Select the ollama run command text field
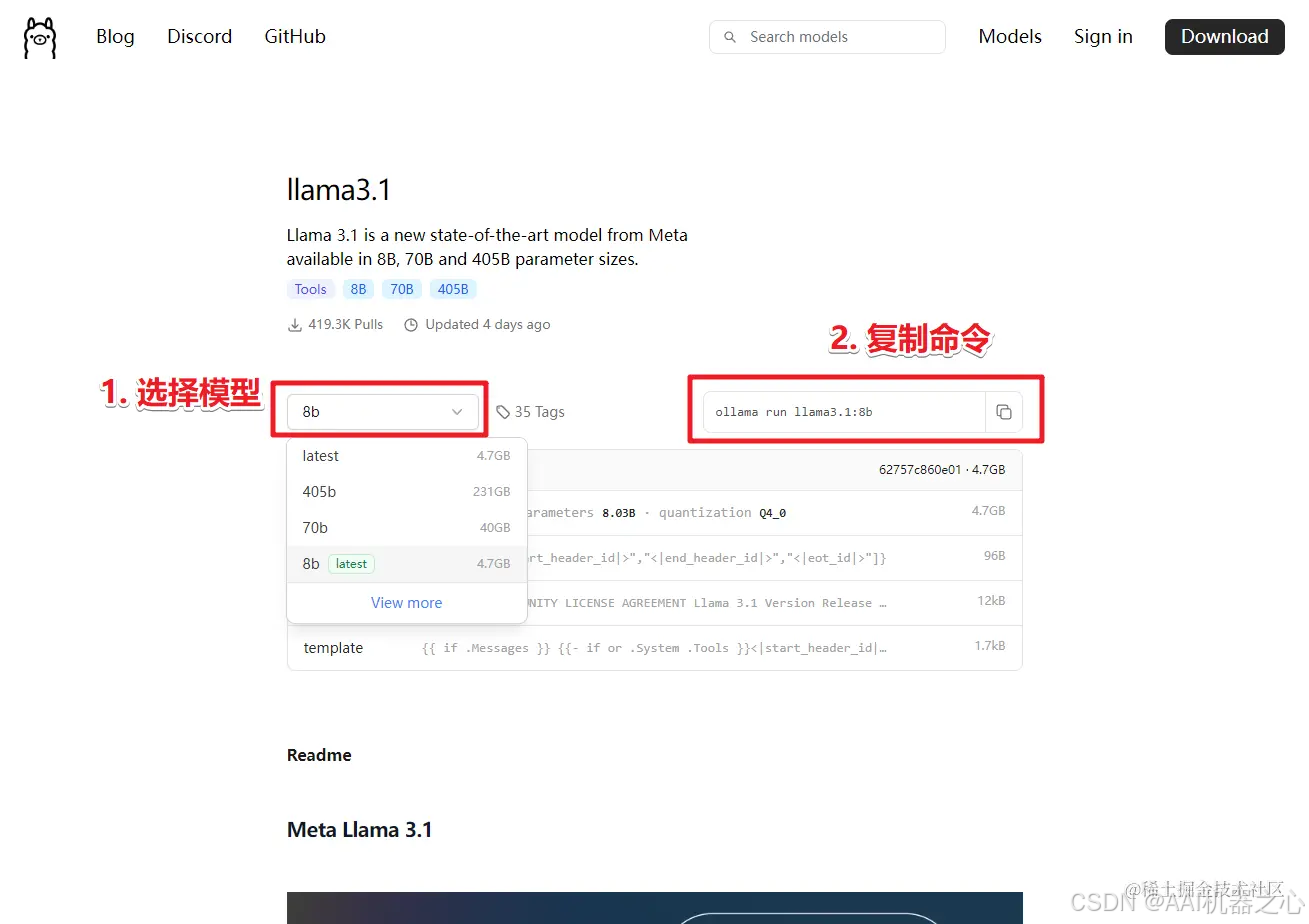The width and height of the screenshot is (1309, 924). (x=844, y=412)
